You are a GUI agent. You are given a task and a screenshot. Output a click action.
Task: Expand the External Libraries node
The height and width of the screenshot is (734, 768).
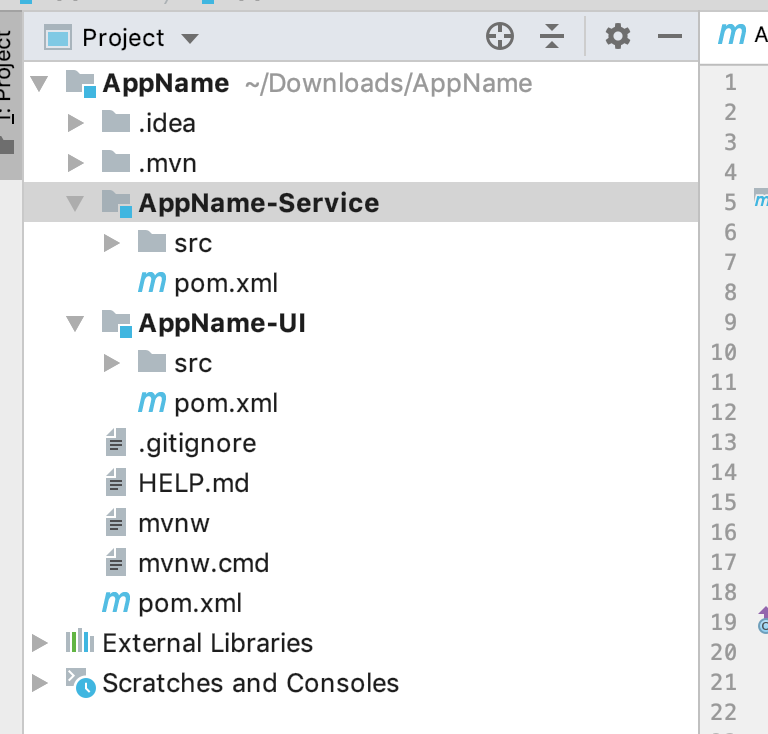tap(39, 643)
